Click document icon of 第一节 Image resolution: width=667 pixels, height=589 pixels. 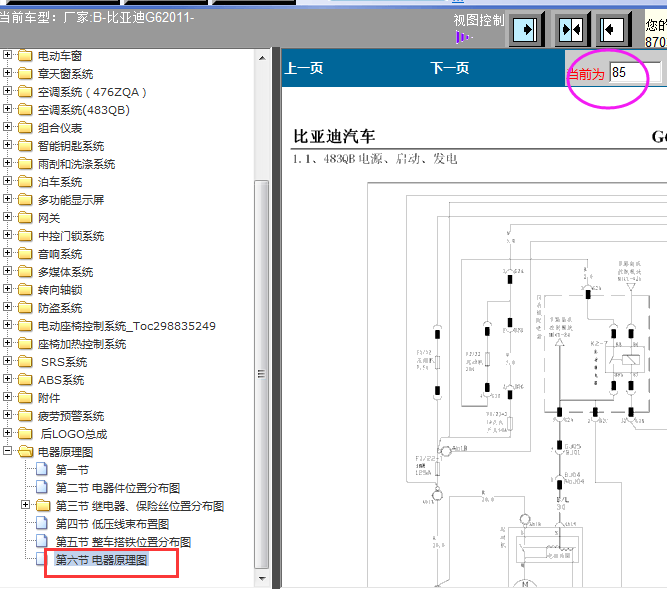point(42,469)
